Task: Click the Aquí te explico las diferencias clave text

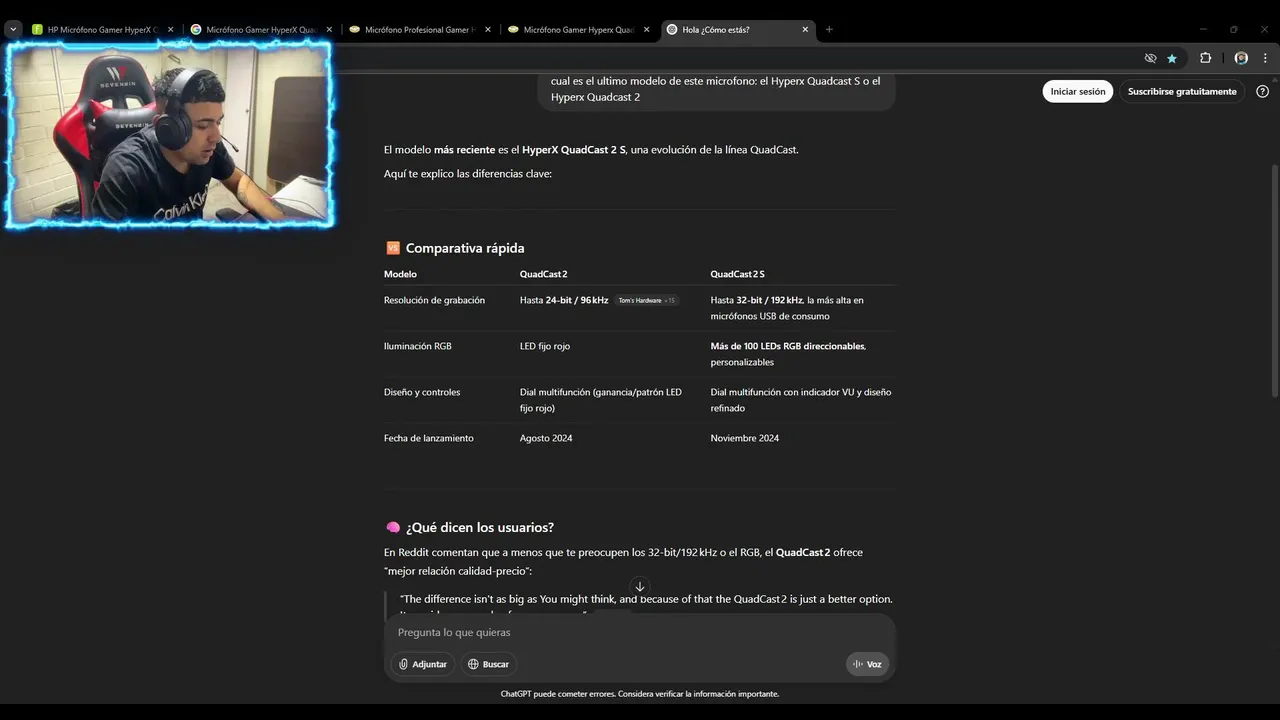Action: [468, 174]
